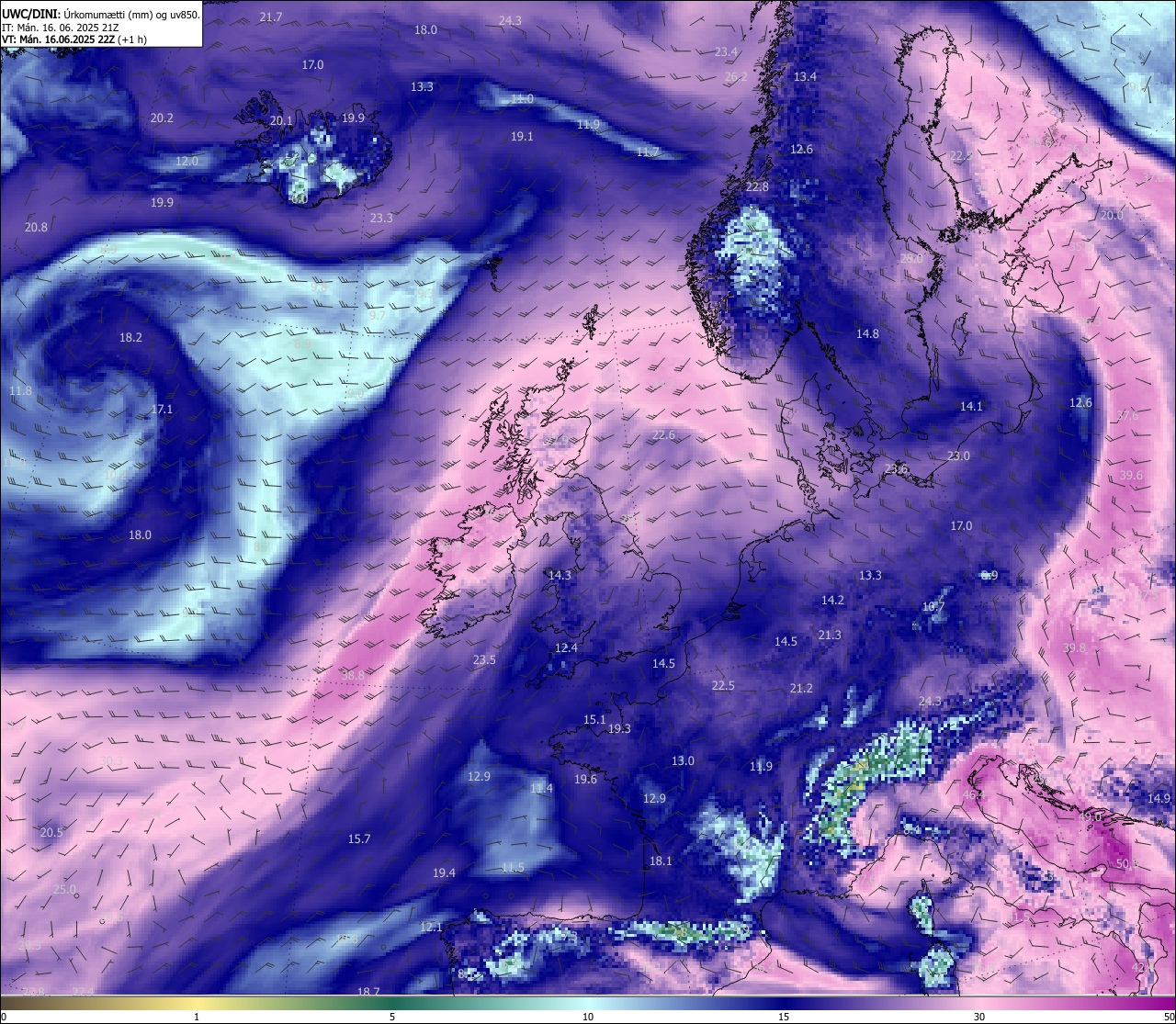Click the color scale tick labeled 30

click(979, 1017)
